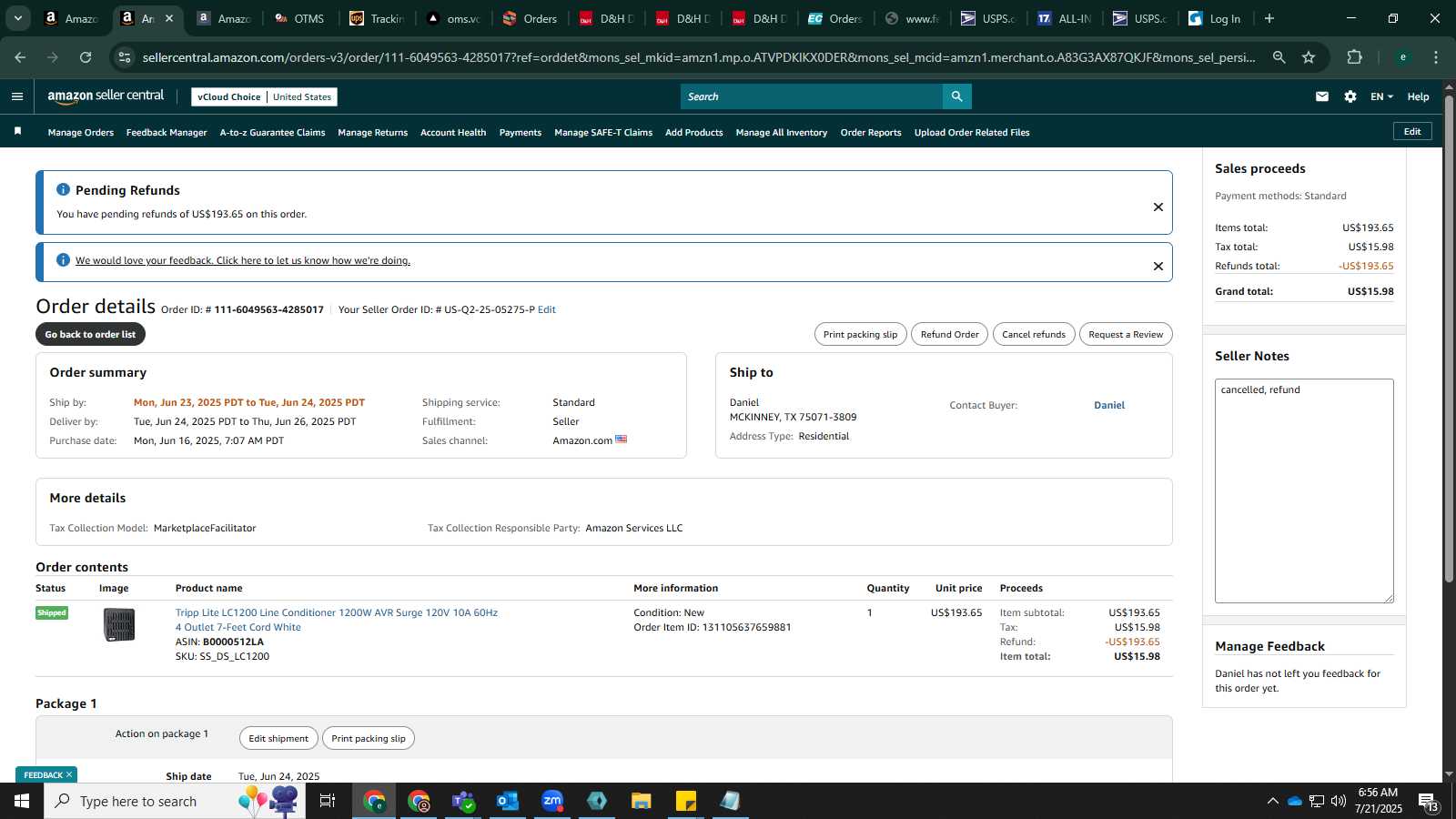Click the Pending Refunds info icon
The image size is (1456, 819).
63,189
